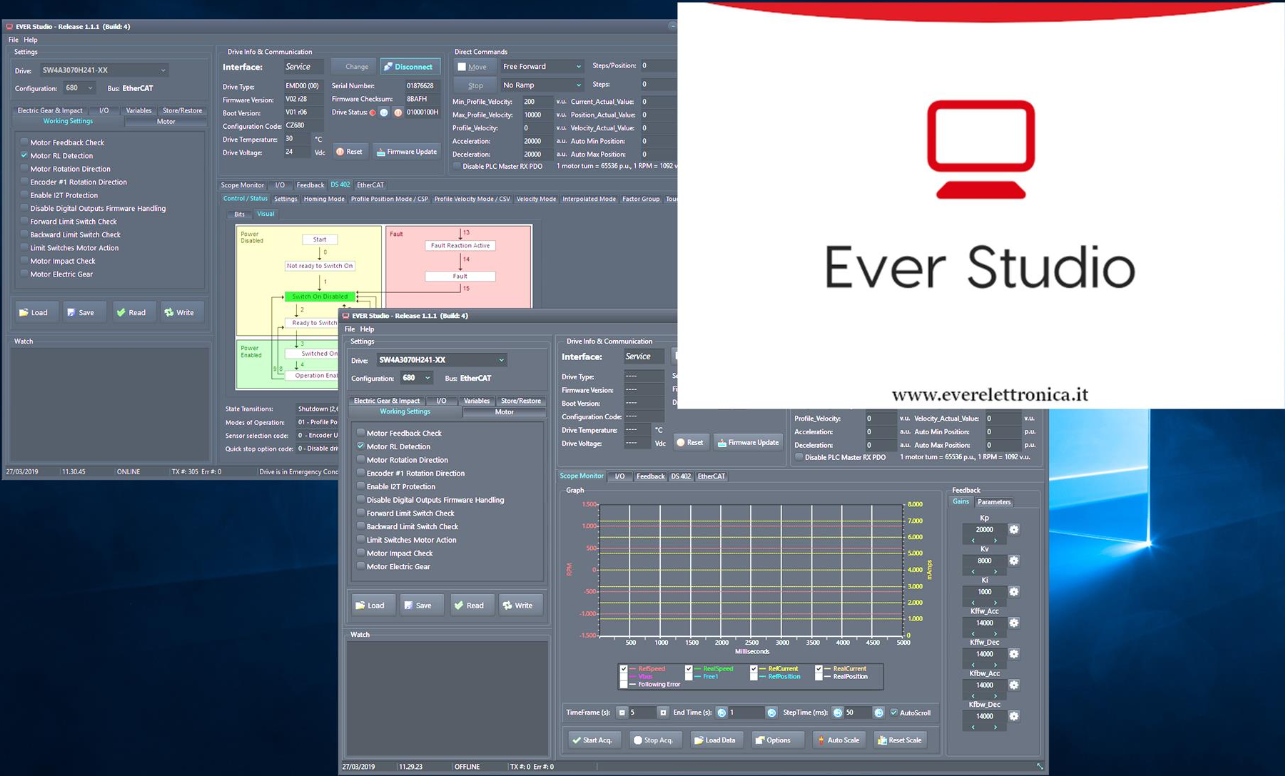Screen dimensions: 1285x776
Task: Select Motor tab in the offline window
Action: (504, 412)
